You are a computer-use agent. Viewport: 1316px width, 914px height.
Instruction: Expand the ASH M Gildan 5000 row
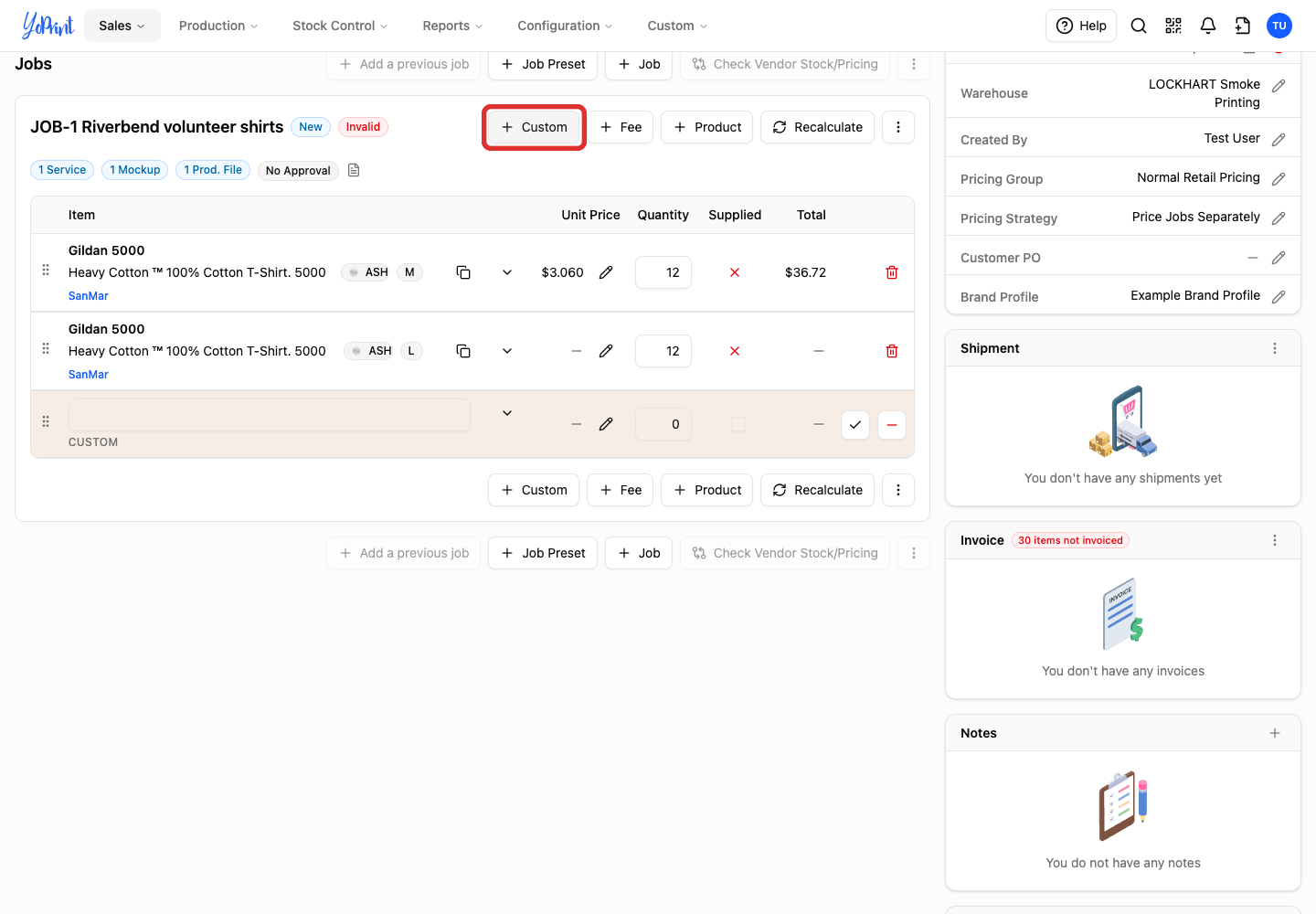coord(507,272)
